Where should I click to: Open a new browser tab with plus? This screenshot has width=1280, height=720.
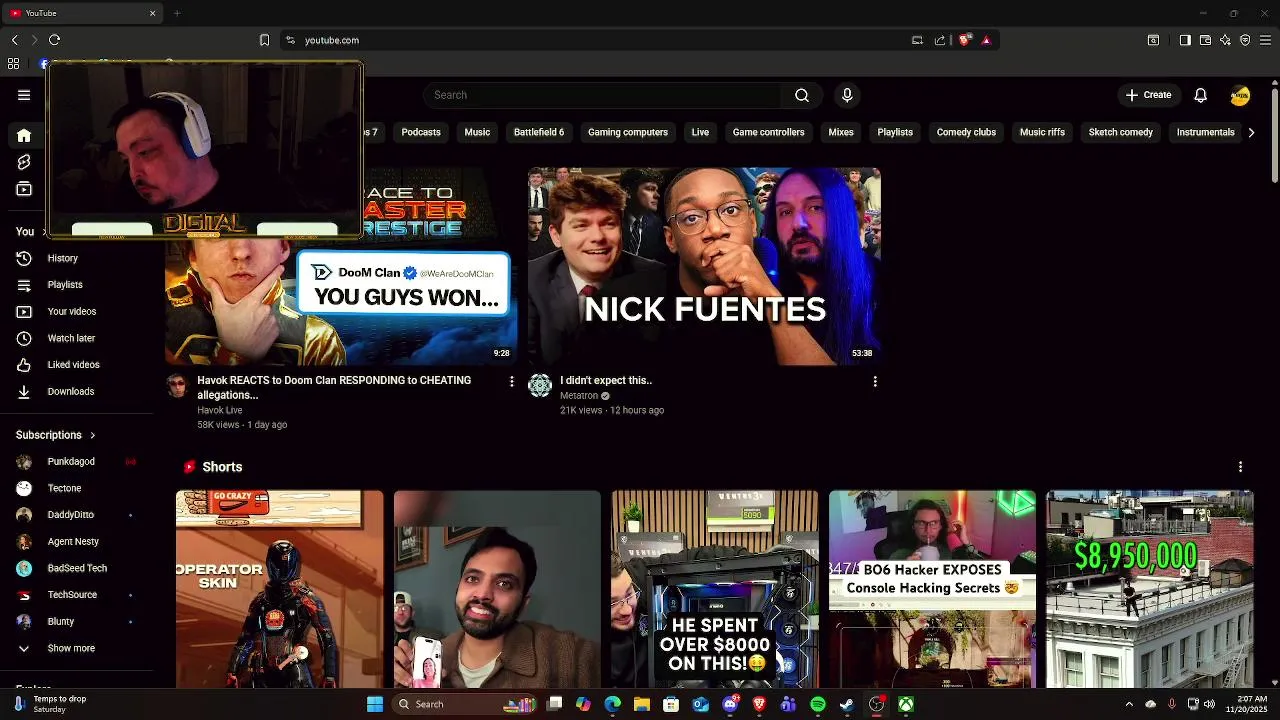(x=177, y=13)
